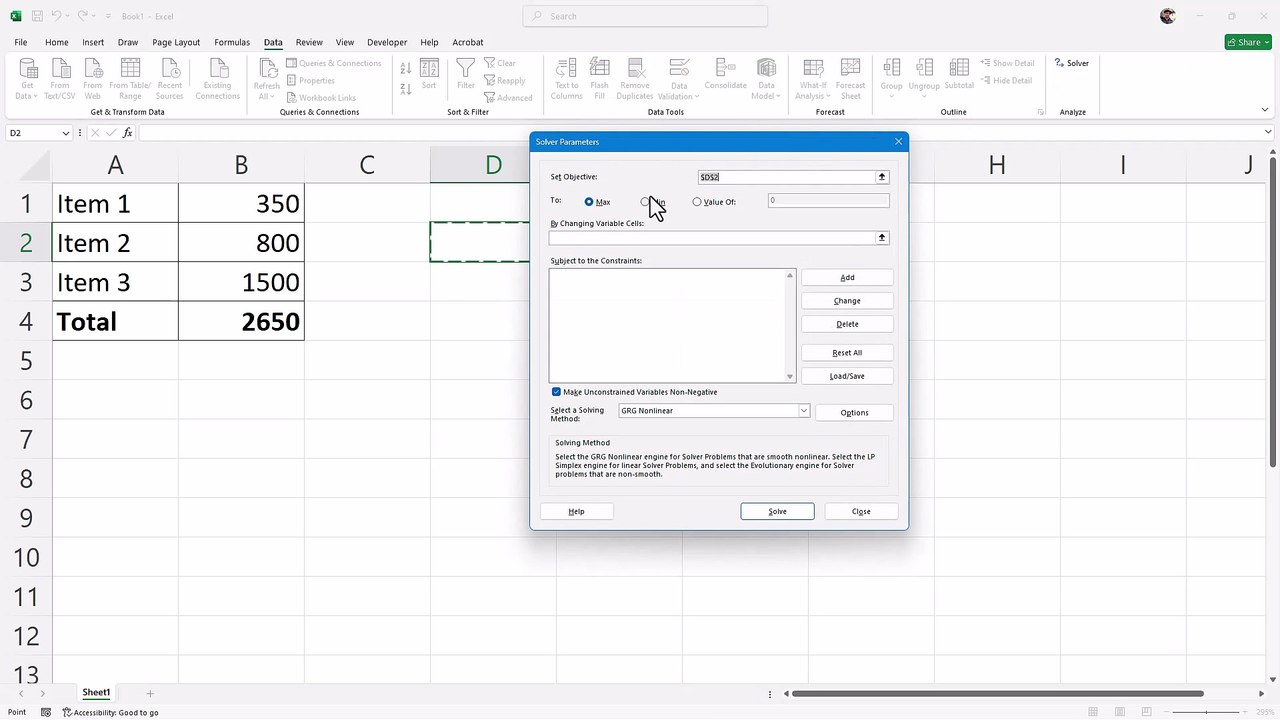The width and height of the screenshot is (1280, 720).
Task: Click the Reset All button
Action: [x=847, y=353]
